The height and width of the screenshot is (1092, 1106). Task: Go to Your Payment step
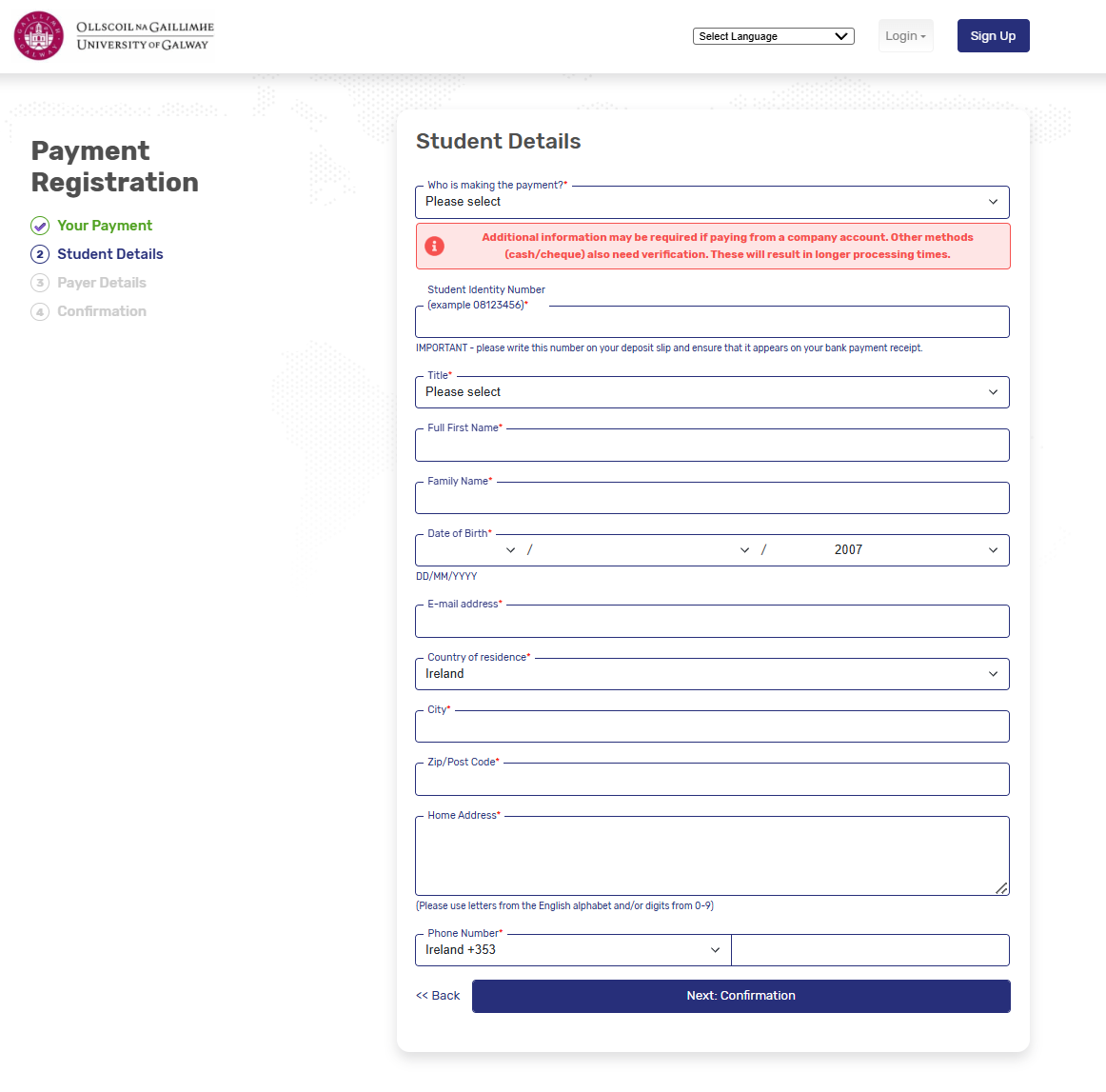tap(105, 226)
